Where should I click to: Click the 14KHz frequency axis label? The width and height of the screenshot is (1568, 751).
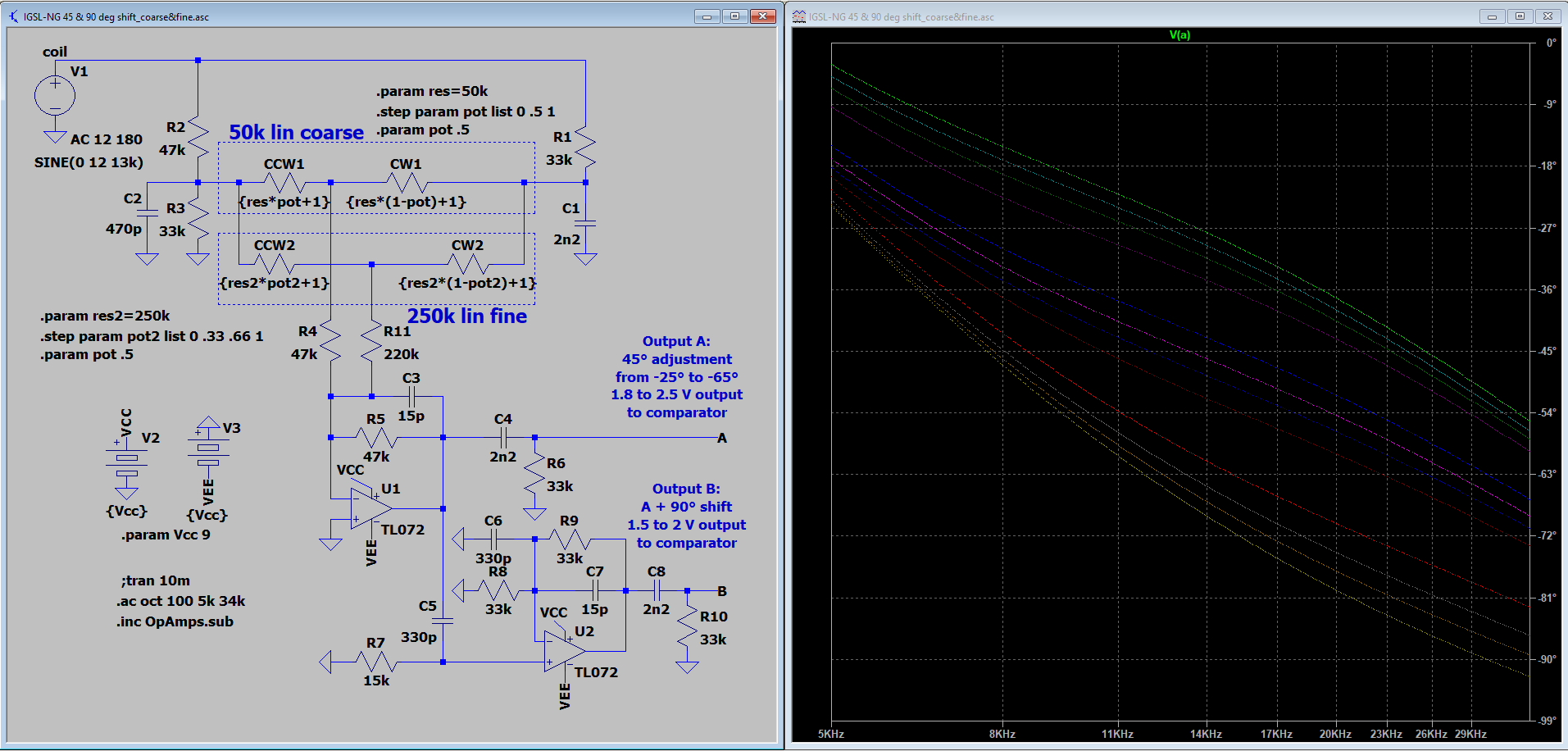click(1206, 734)
